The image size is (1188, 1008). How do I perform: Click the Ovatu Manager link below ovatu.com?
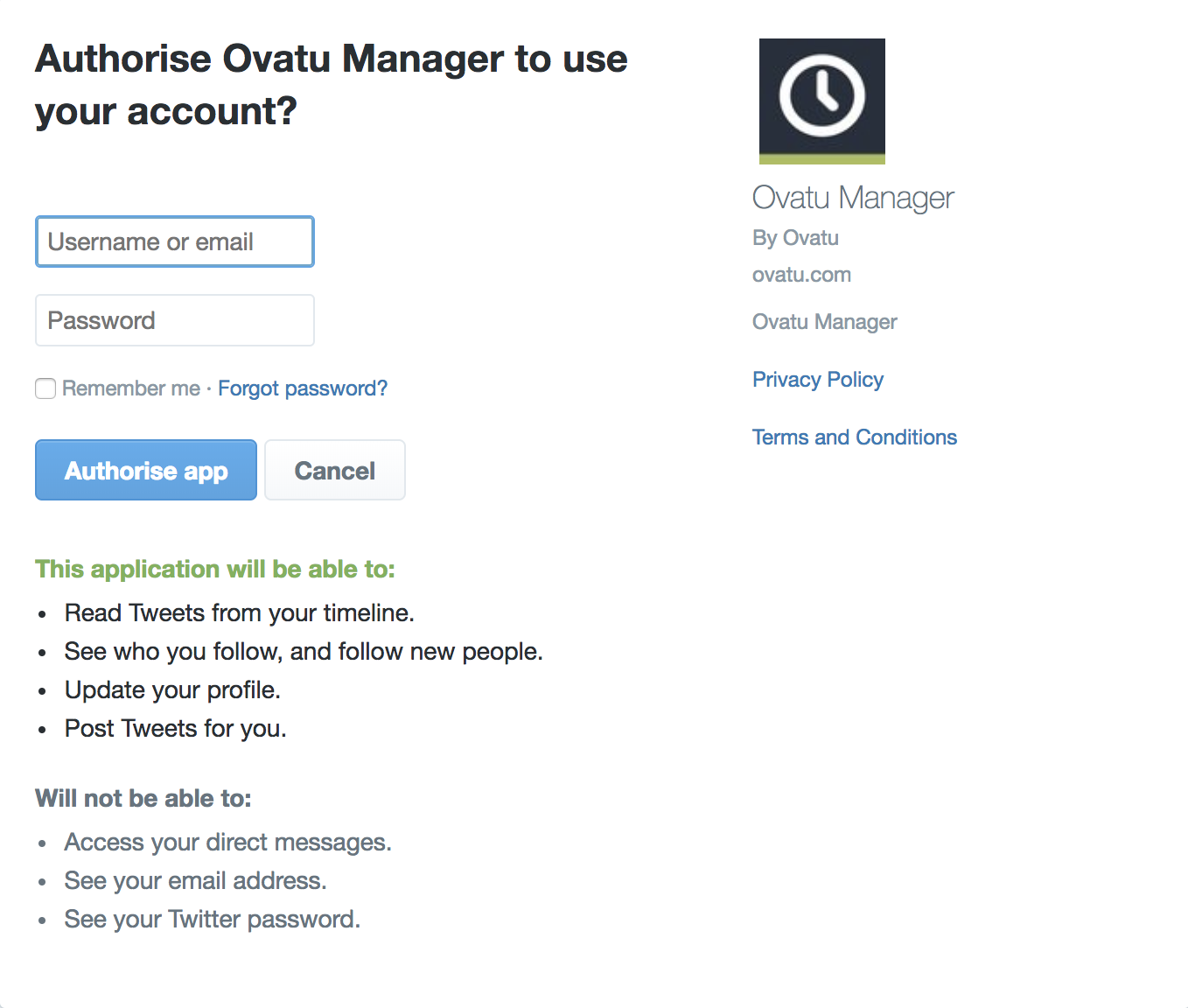coord(824,321)
